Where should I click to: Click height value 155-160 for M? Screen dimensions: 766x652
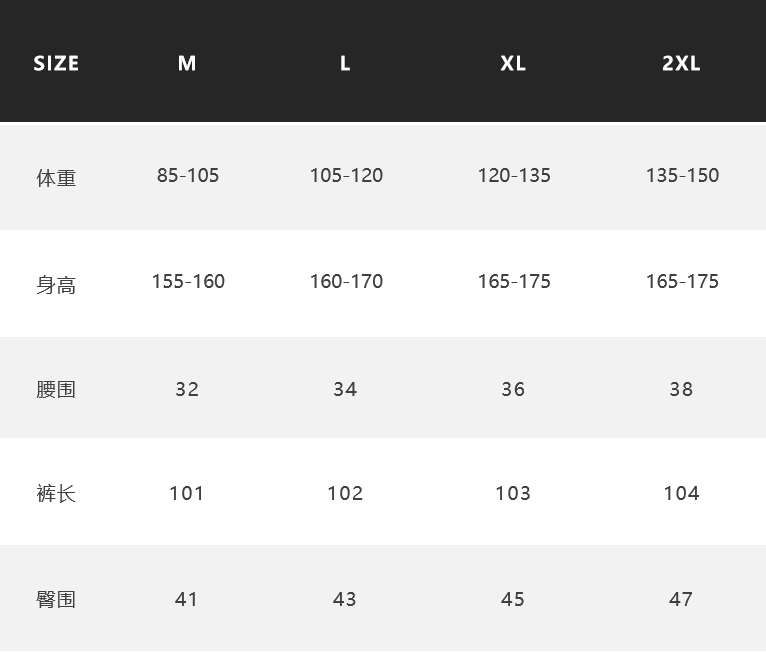click(x=188, y=281)
